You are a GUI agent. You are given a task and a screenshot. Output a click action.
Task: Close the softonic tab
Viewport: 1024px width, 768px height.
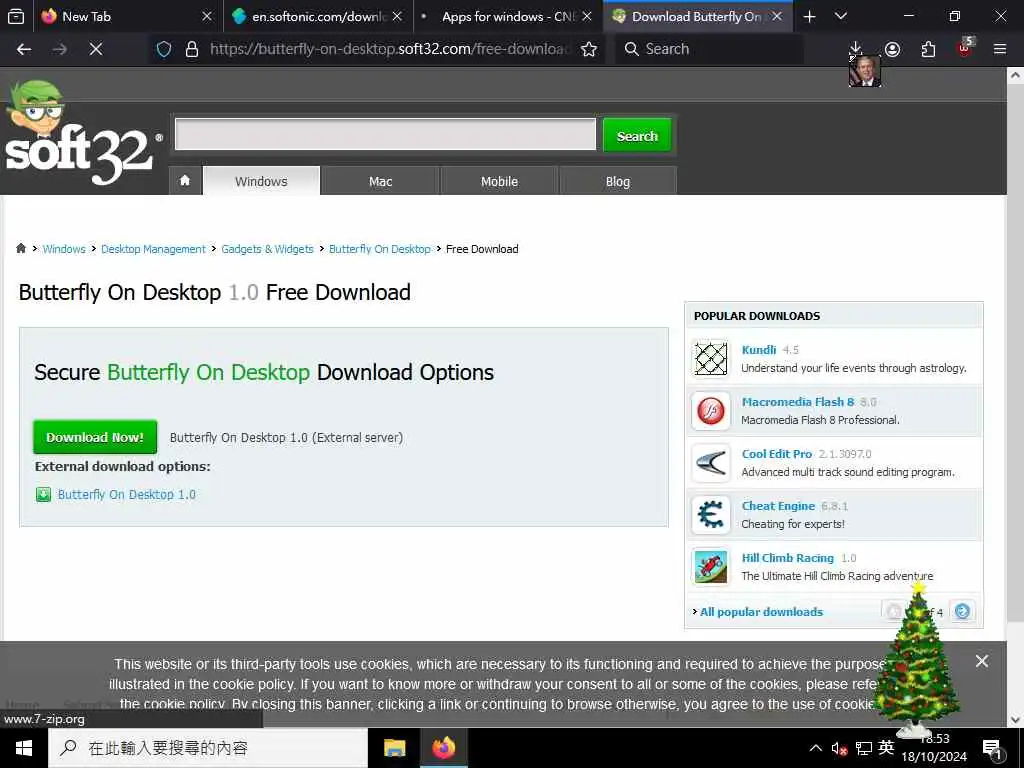tap(397, 16)
